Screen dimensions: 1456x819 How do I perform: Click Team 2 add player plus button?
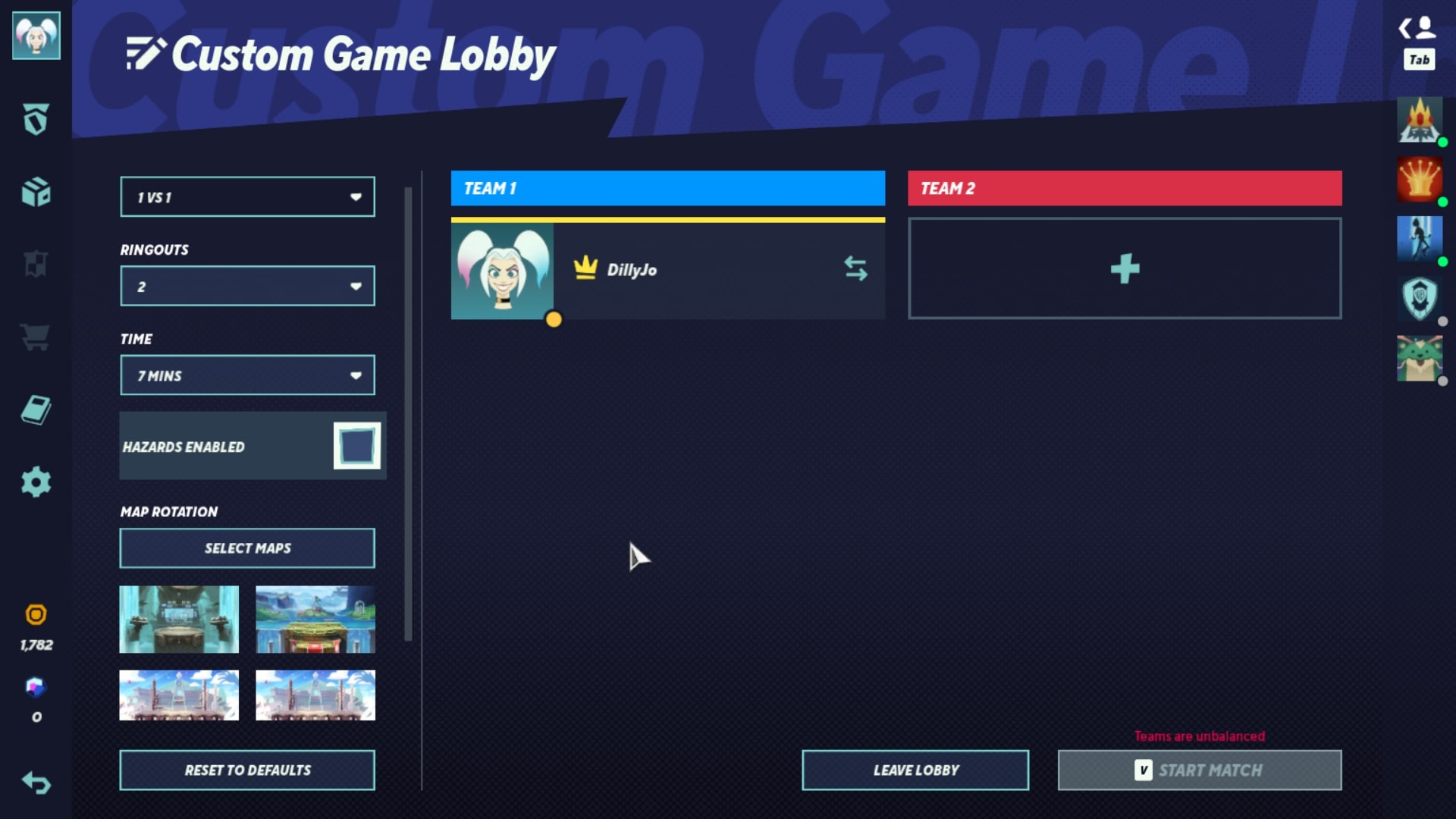coord(1124,268)
